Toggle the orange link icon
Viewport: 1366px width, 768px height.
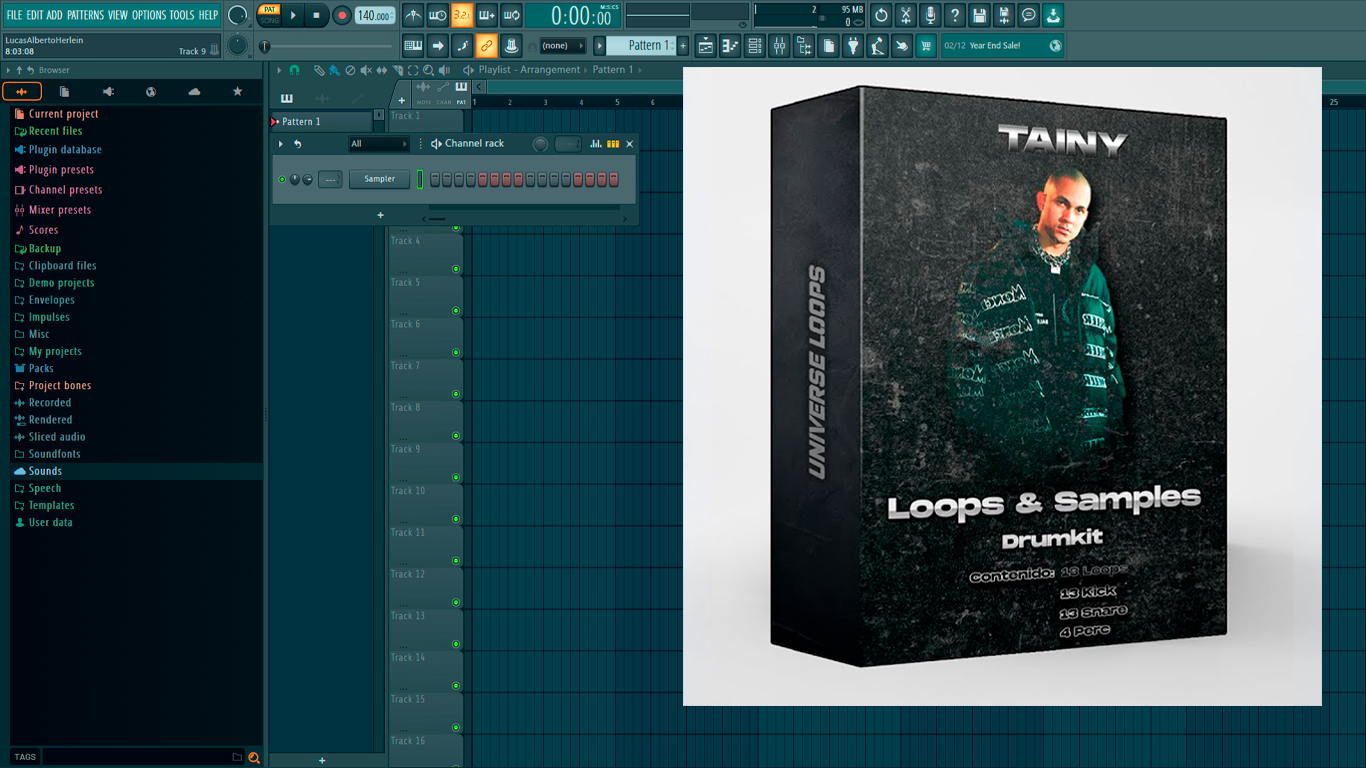pyautogui.click(x=486, y=45)
